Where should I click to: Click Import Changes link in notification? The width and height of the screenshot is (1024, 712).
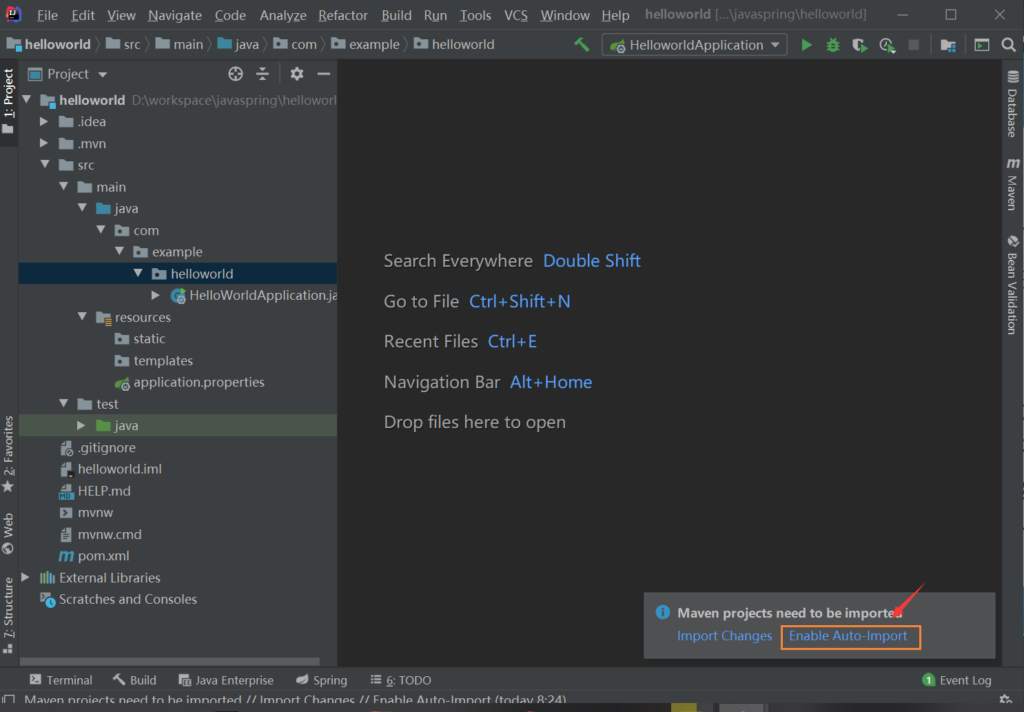click(724, 636)
